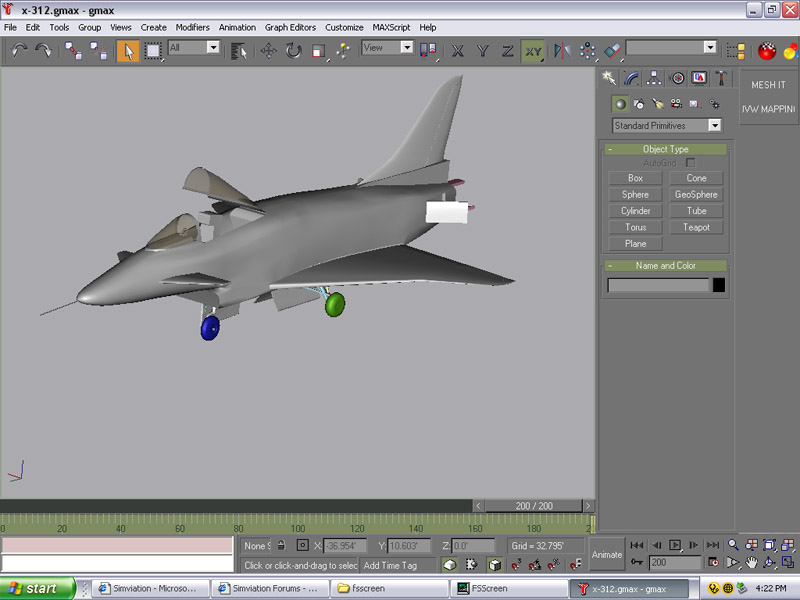Click the Mirror Selected Objects tool
The height and width of the screenshot is (600, 800).
[561, 49]
